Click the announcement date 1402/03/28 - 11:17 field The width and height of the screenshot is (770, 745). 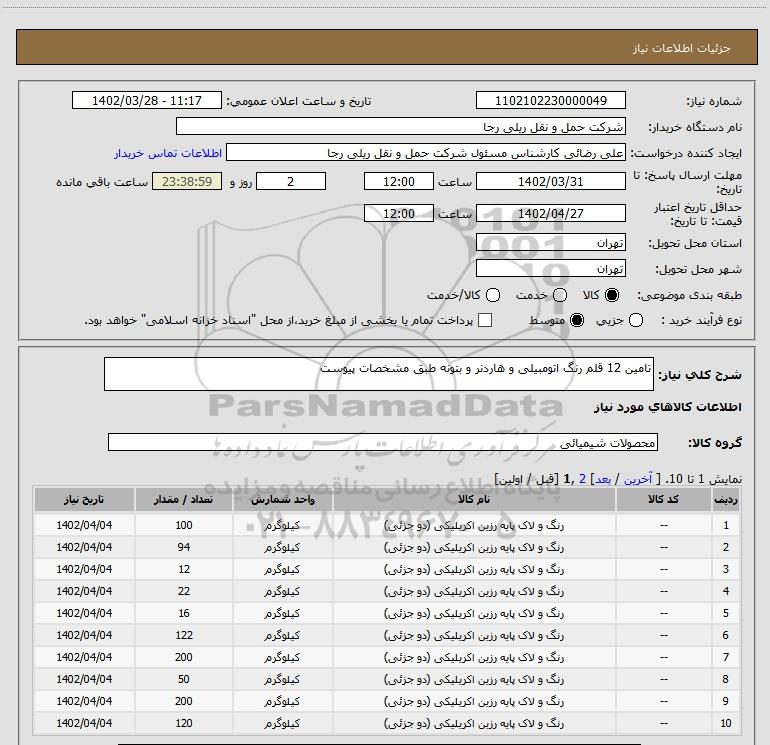147,100
